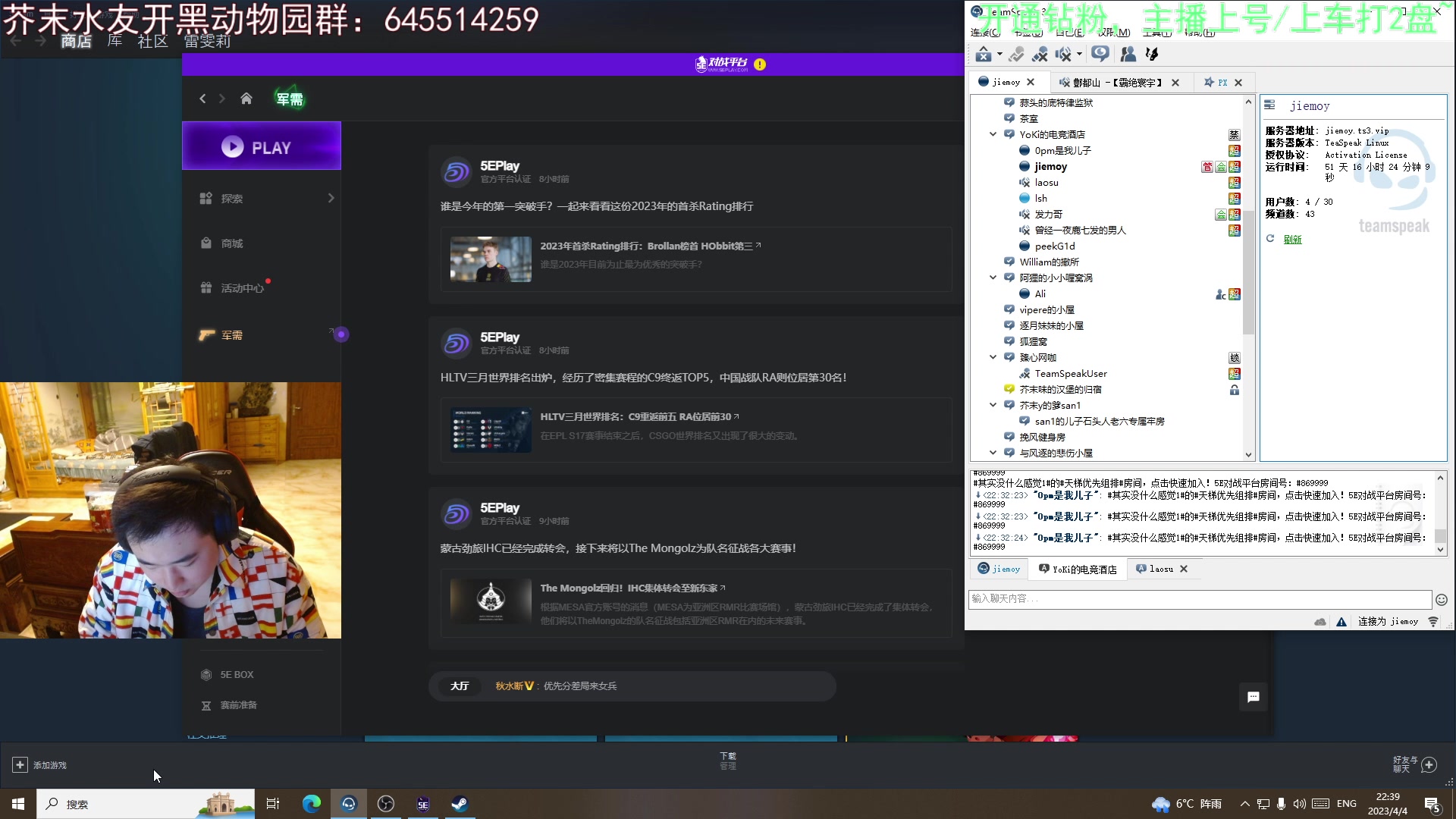The width and height of the screenshot is (1456, 819).
Task: Select user laosu in channel tree
Action: (1046, 182)
